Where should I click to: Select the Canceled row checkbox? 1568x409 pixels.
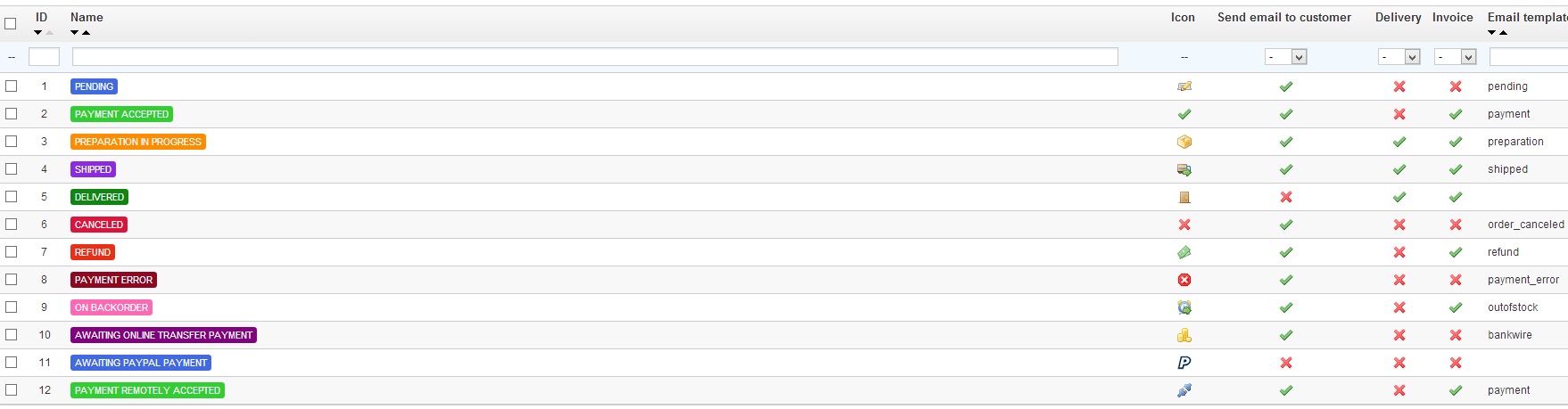click(x=12, y=224)
